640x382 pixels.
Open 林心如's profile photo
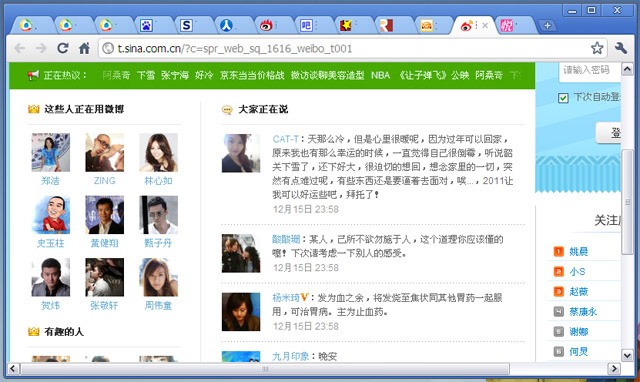coord(158,152)
